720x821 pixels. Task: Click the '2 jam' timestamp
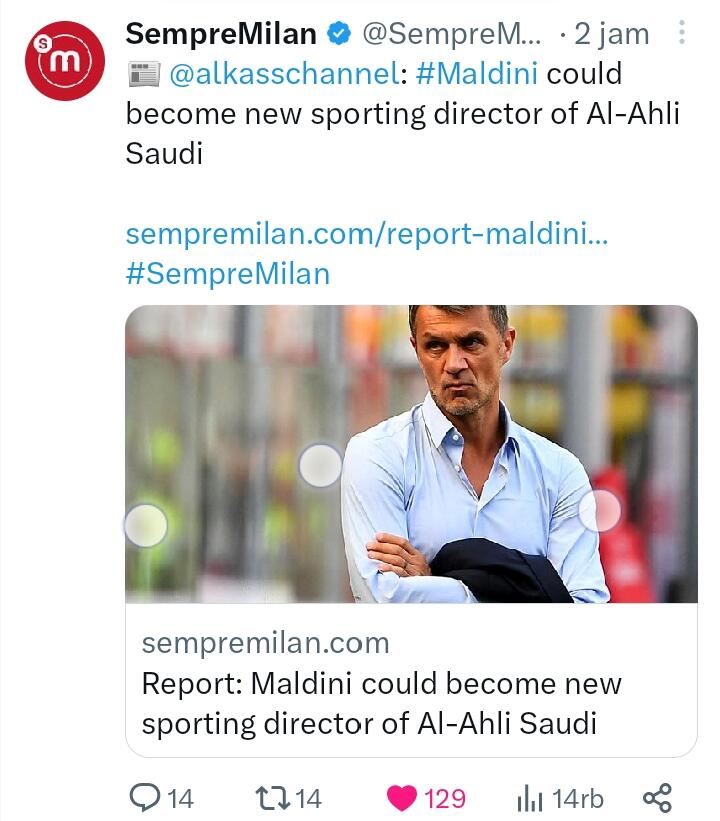[612, 34]
